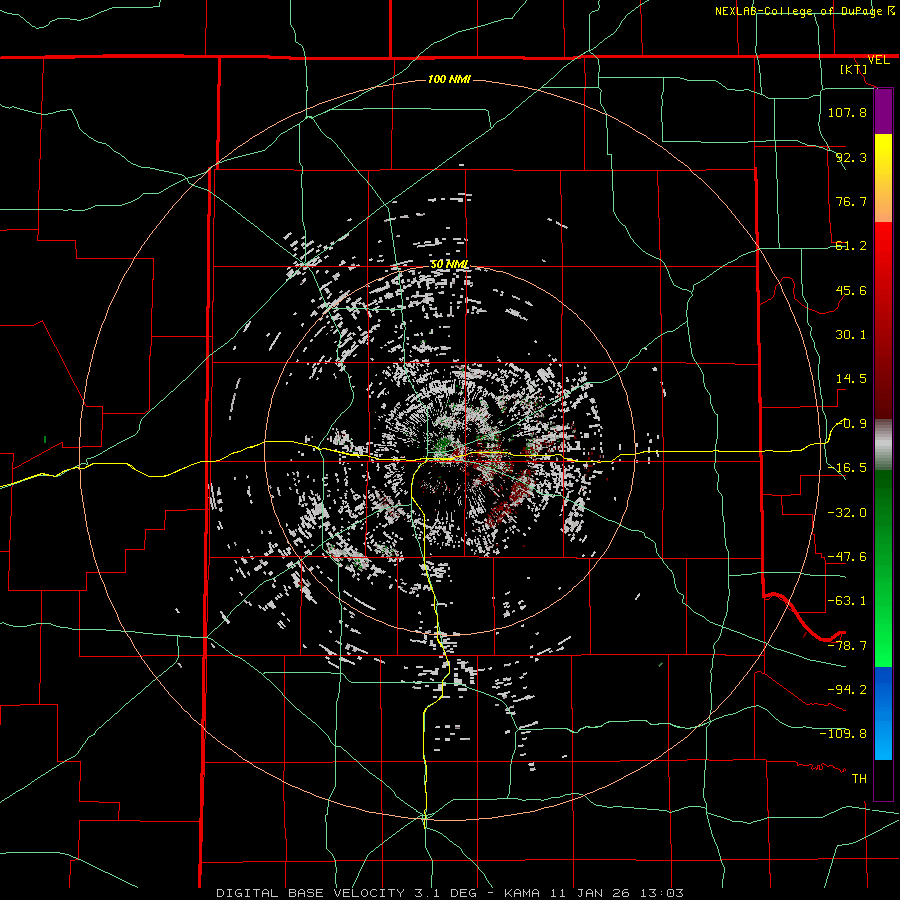Click the green segment of the color scale
The height and width of the screenshot is (900, 900).
click(x=883, y=568)
